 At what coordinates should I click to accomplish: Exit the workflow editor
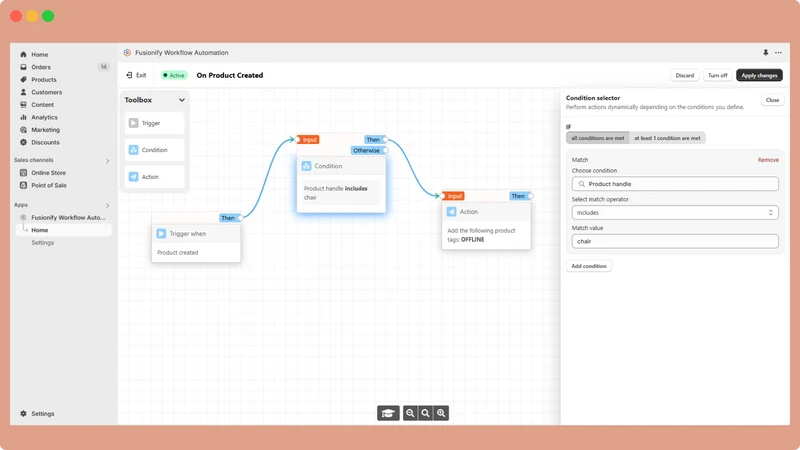point(136,75)
